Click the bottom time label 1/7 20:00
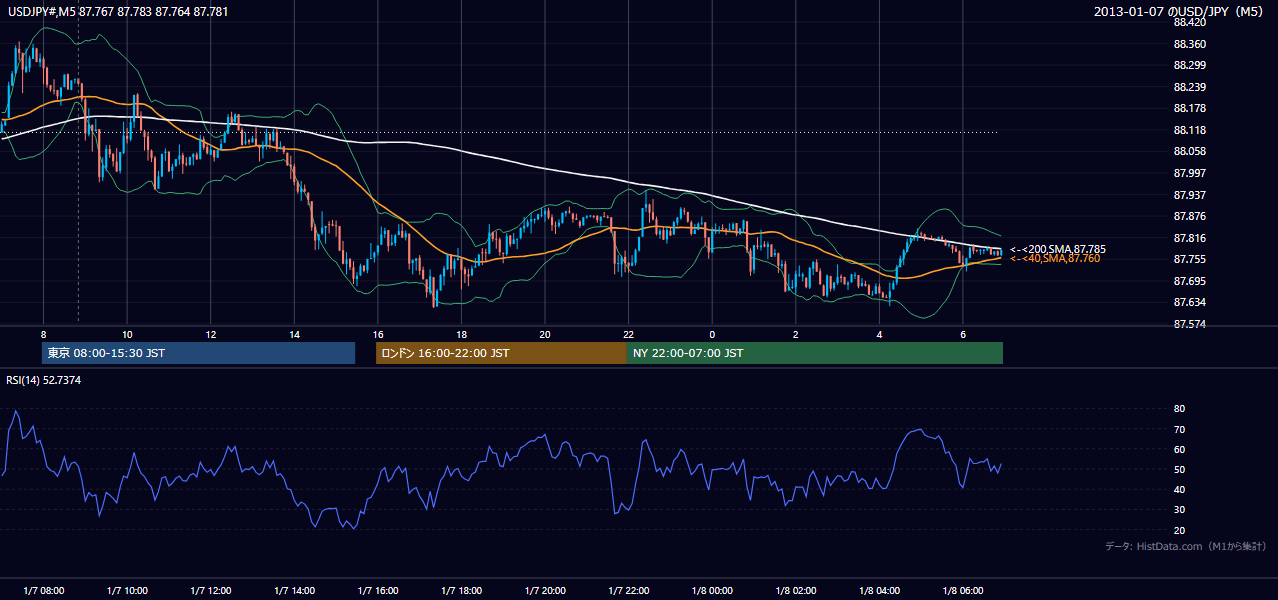Viewport: 1278px width, 600px height. 545,590
